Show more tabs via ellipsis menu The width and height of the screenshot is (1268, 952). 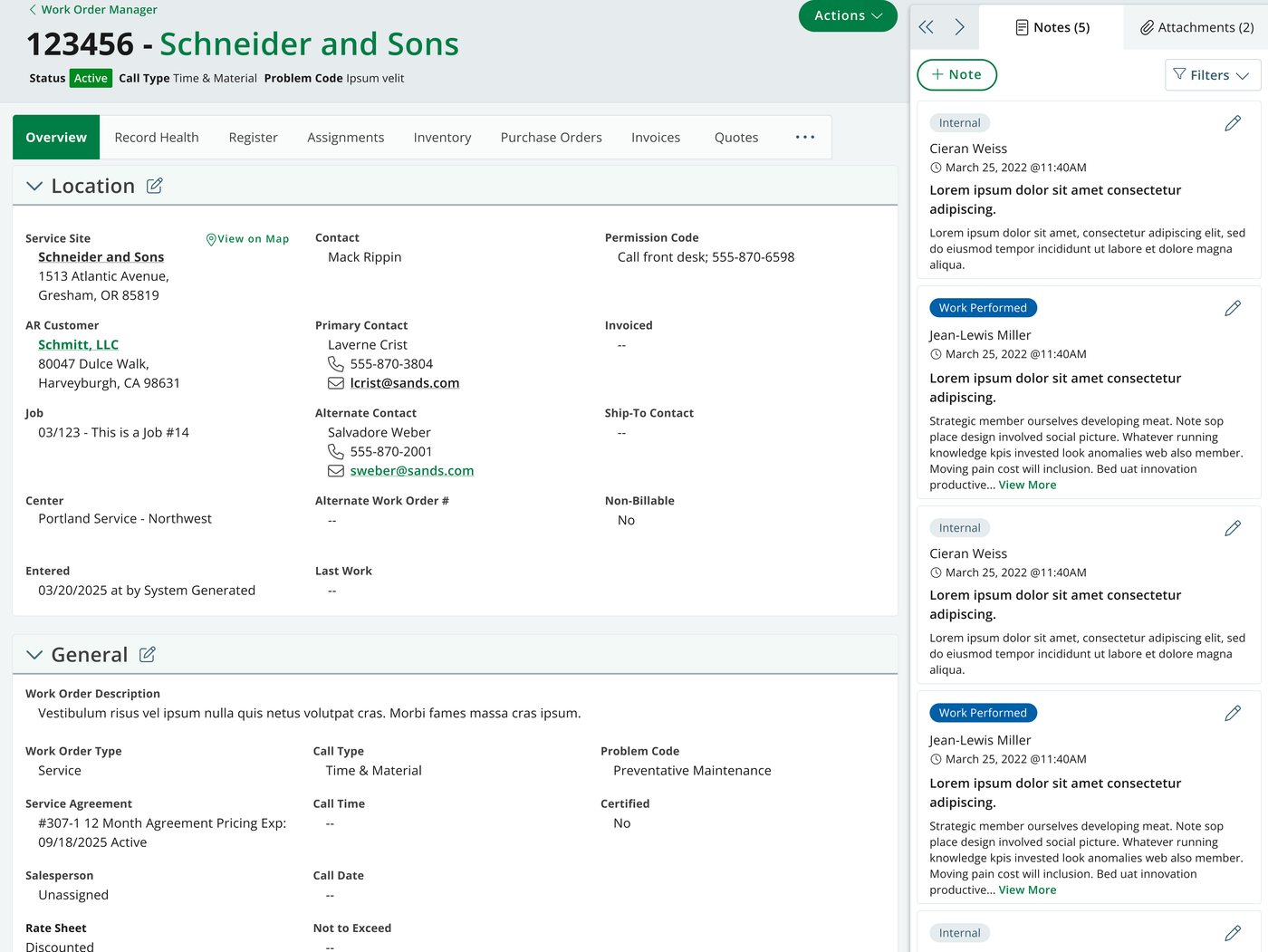click(805, 138)
